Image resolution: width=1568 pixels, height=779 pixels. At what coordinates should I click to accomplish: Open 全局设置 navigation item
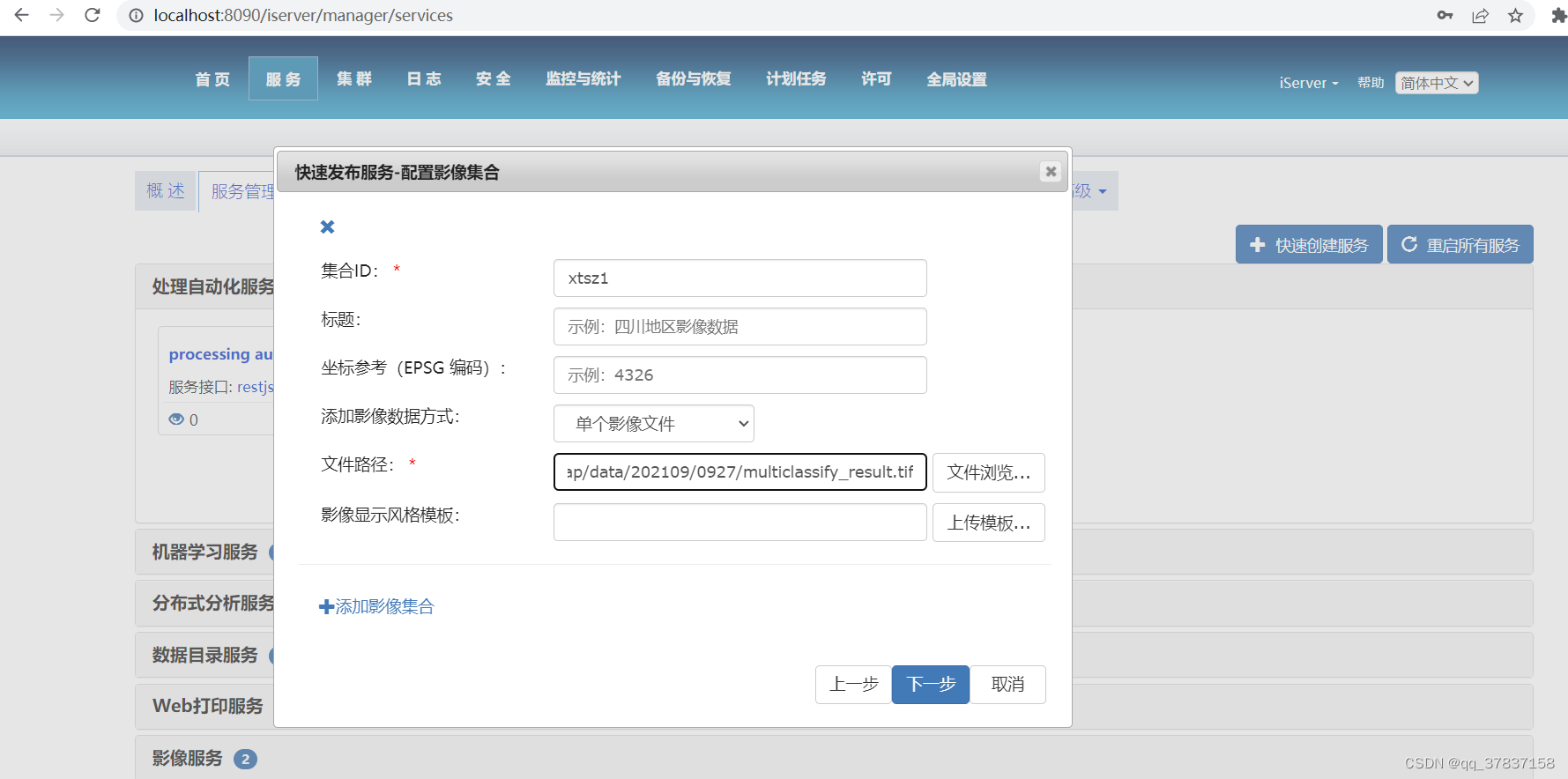(957, 79)
